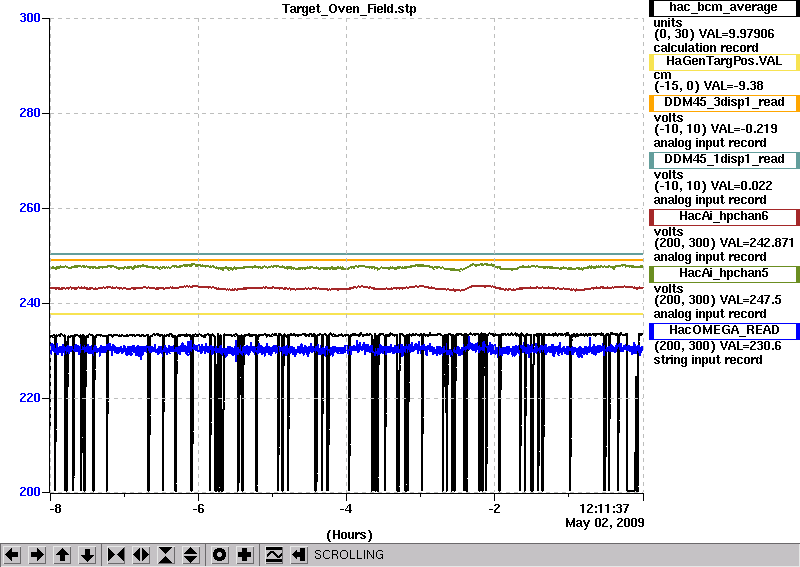The image size is (800, 567).
Task: Select the DDM45_3disp1_read legend entry
Action: click(x=724, y=103)
